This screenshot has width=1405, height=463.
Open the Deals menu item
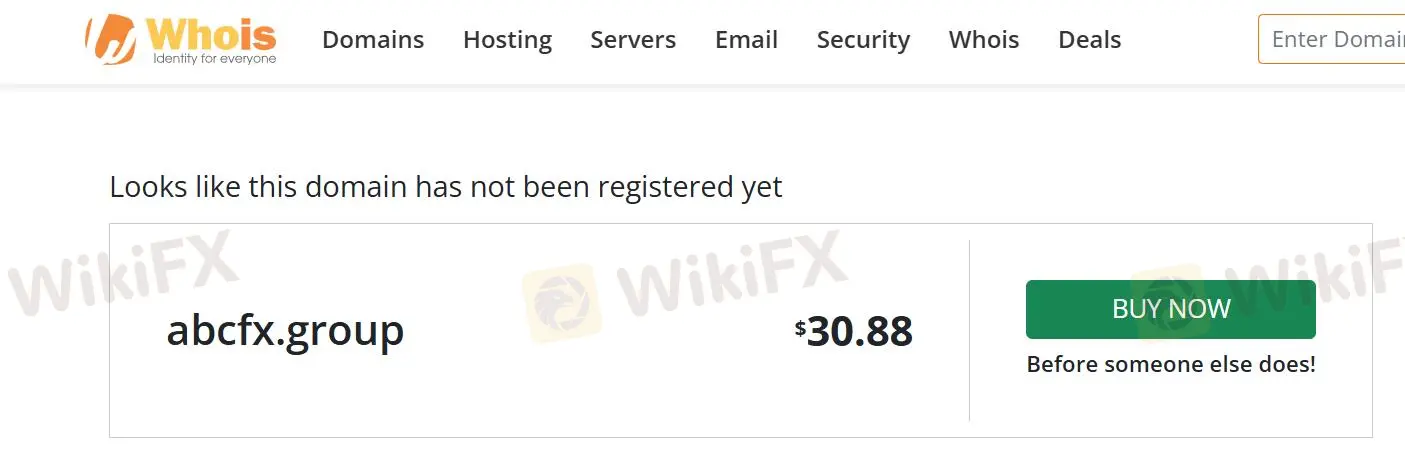click(x=1089, y=40)
